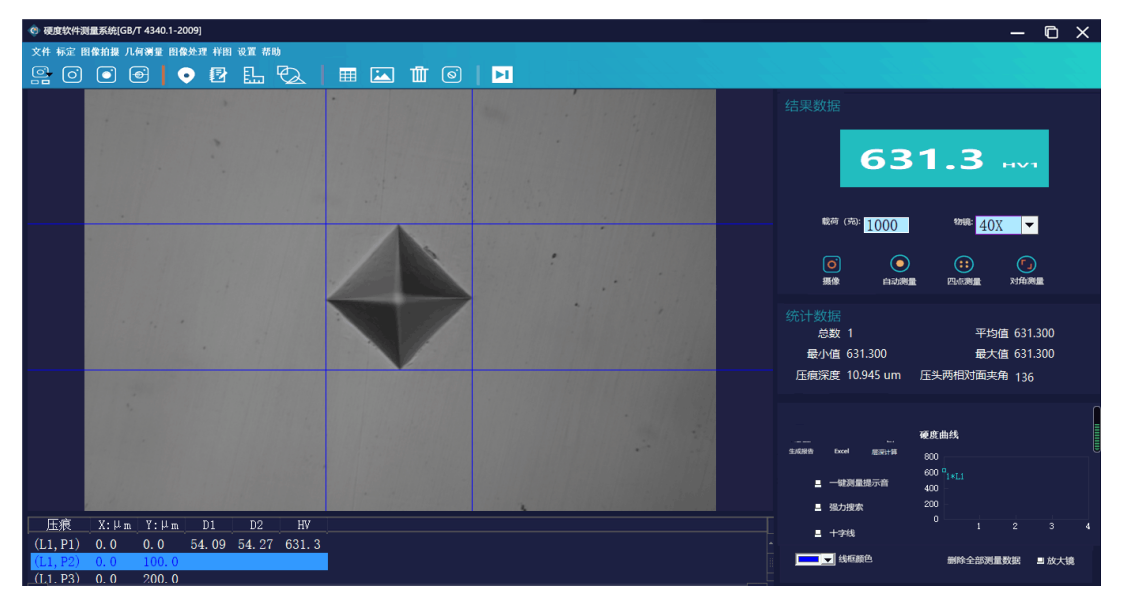Viewport: 1127px width, 607px height.
Task: Click the 四点测量 four-point measure icon
Action: tap(963, 264)
